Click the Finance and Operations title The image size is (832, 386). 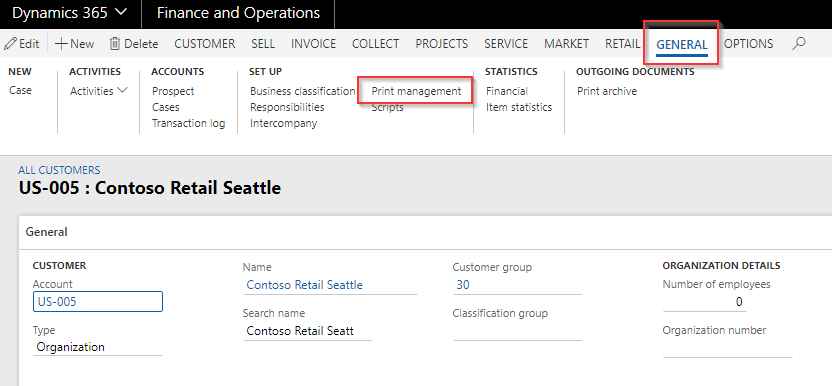(x=238, y=13)
